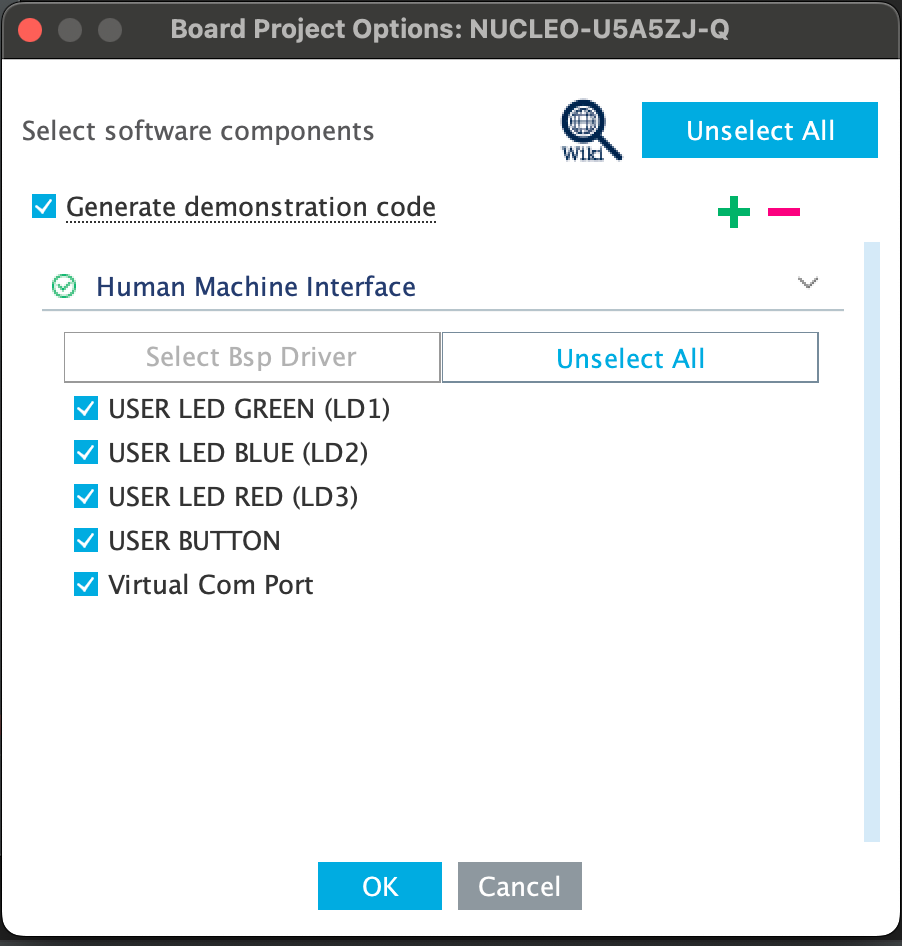Confirm with the OK button
Viewport: 902px width, 946px height.
[380, 886]
